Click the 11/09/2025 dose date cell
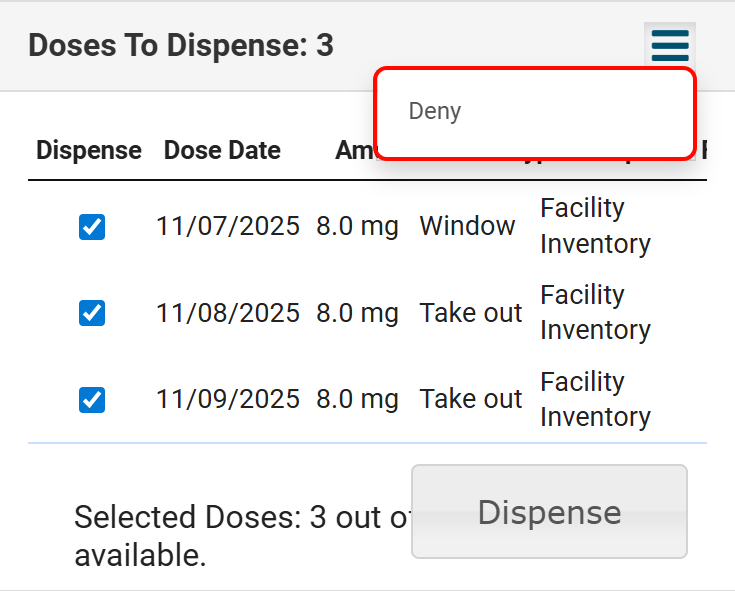This screenshot has width=735, height=591. pos(227,399)
